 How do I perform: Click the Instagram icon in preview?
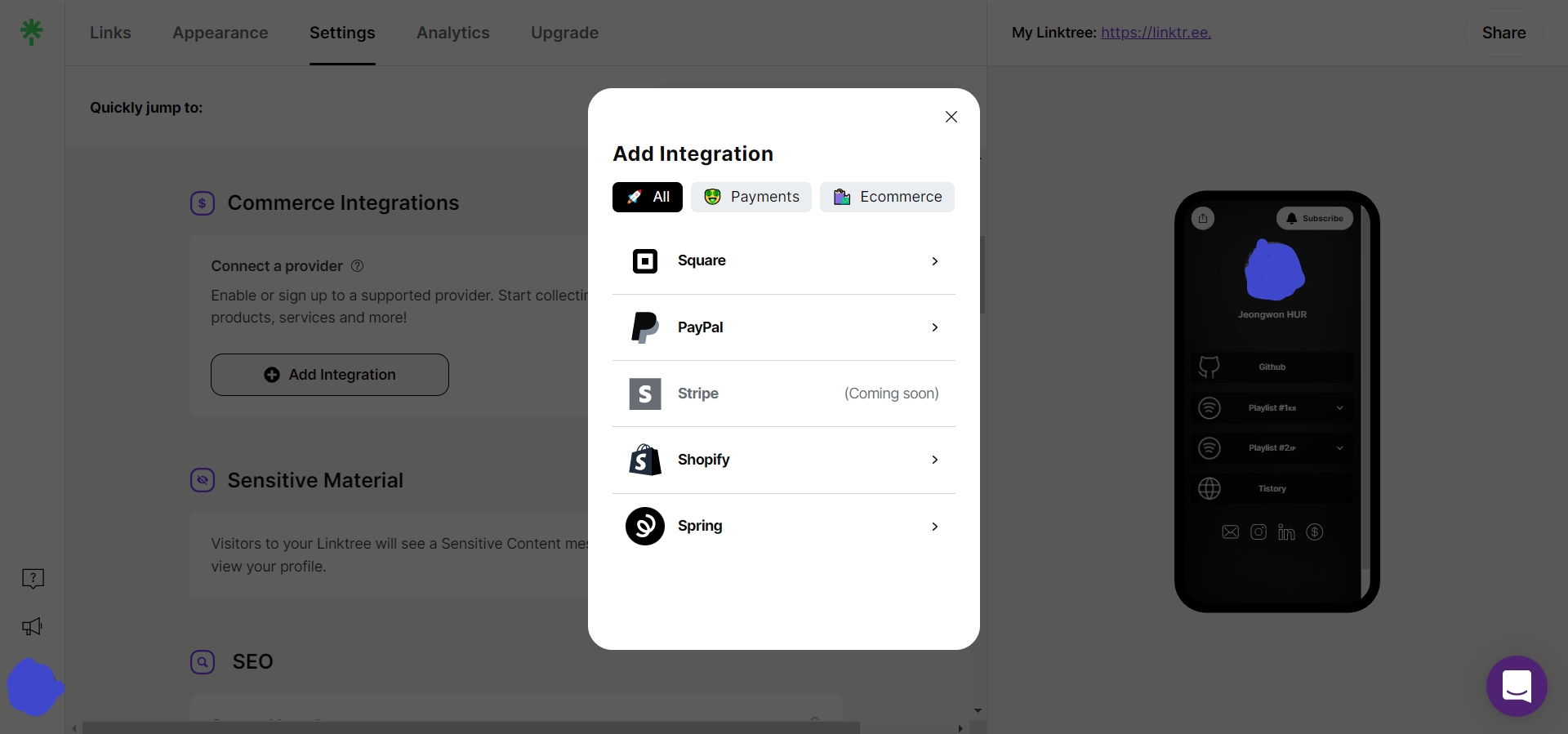tap(1258, 532)
